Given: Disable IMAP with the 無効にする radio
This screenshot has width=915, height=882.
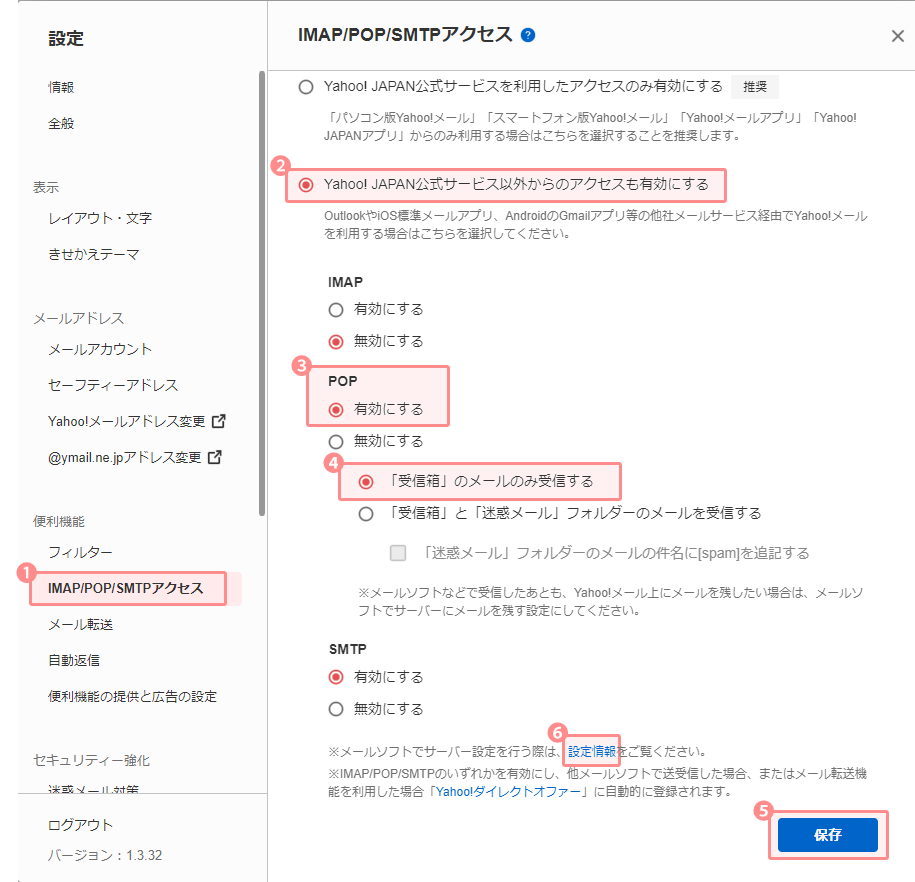Looking at the screenshot, I should (x=336, y=341).
